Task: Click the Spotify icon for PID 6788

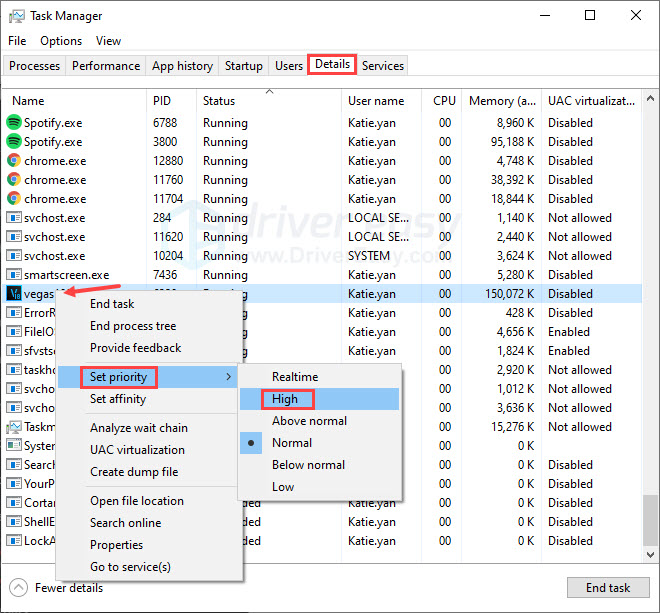Action: [x=14, y=123]
